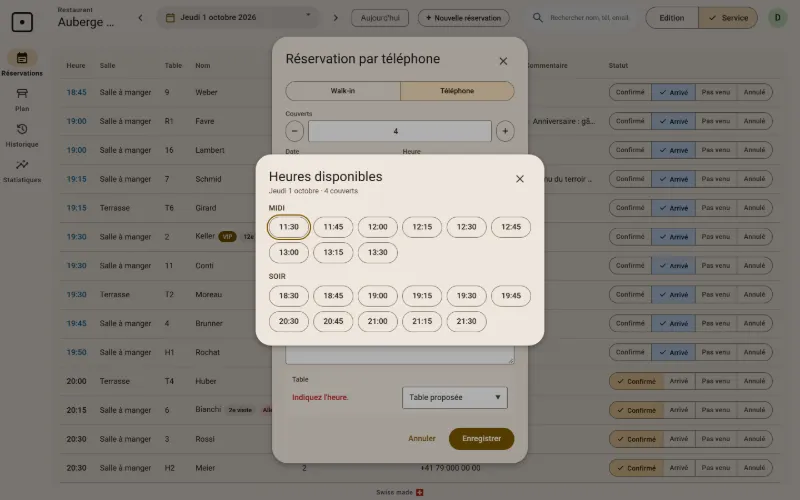Screen dimensions: 800x500
Task: Choose the 12:45 time slot
Action: [511, 227]
